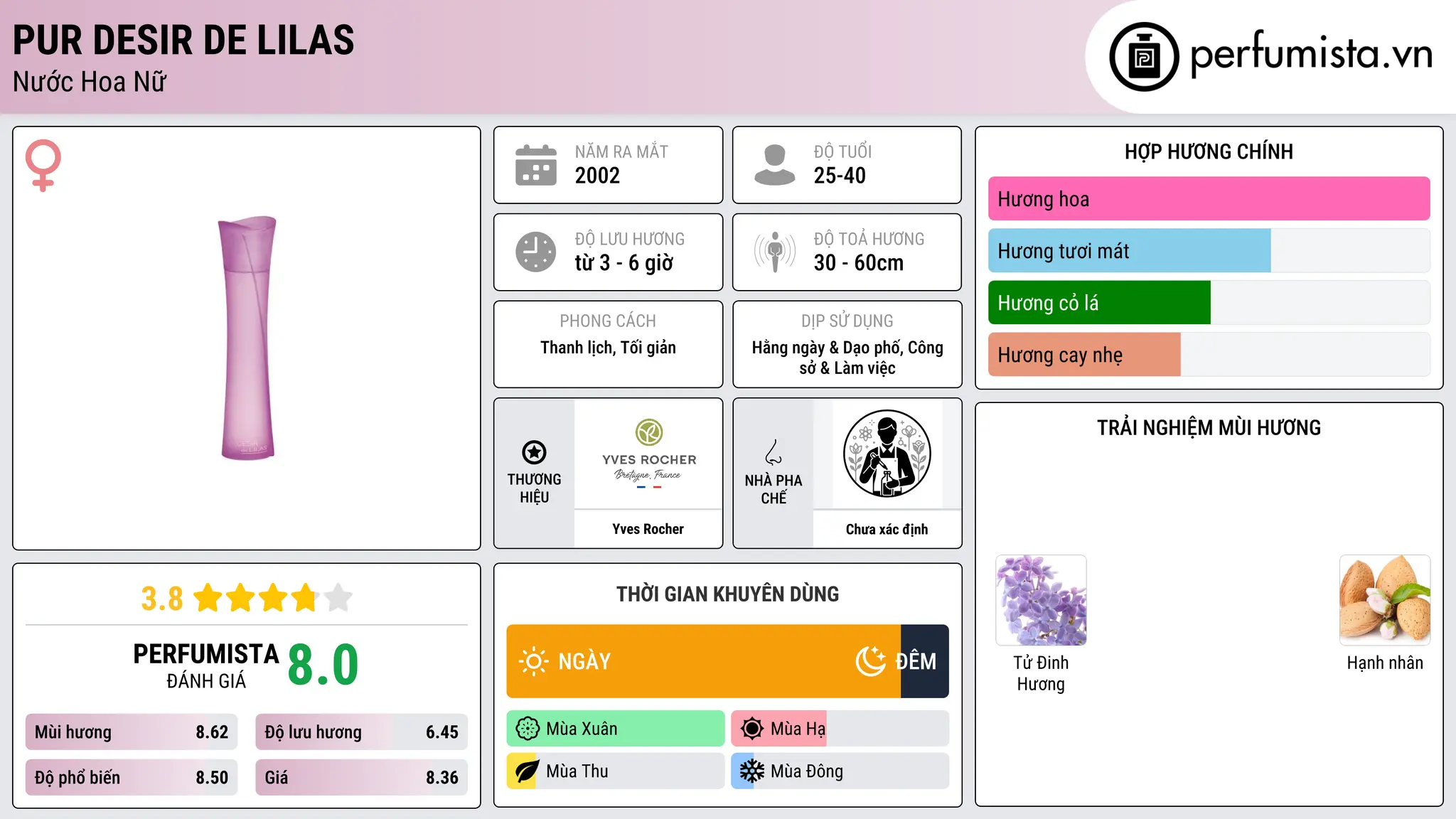
Task: Click the orange Ngày daytime bar
Action: (x=703, y=661)
